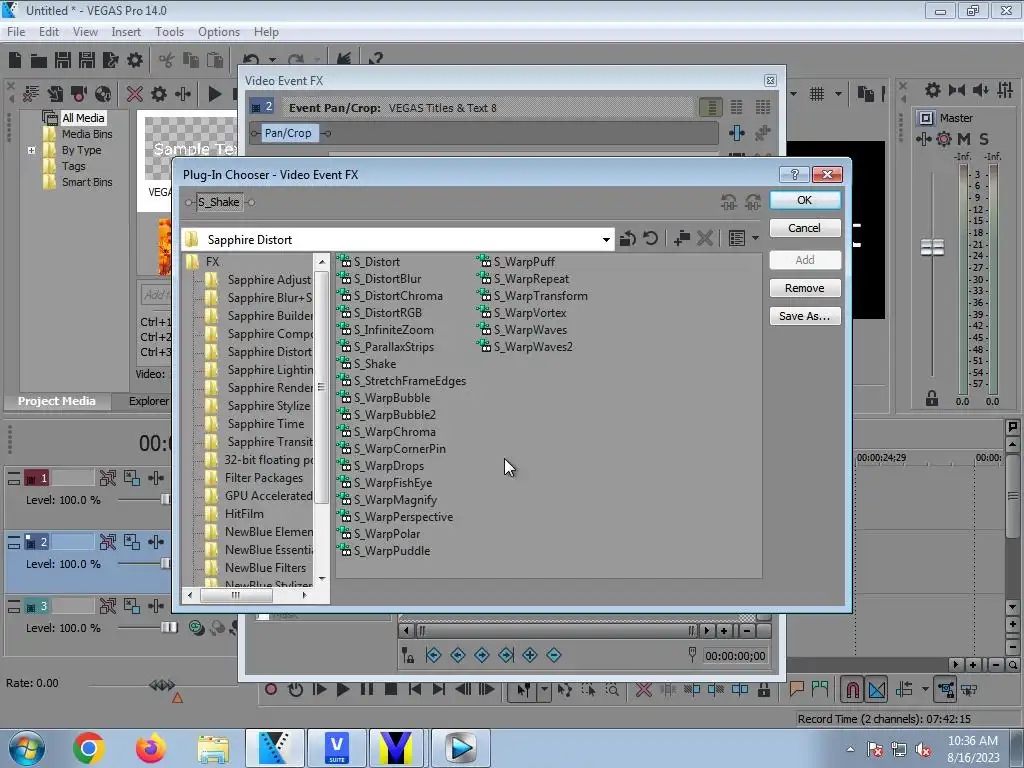1024x768 pixels.
Task: Toggle the Sync cursor icon in Pan/Crop timeline
Action: [408, 655]
